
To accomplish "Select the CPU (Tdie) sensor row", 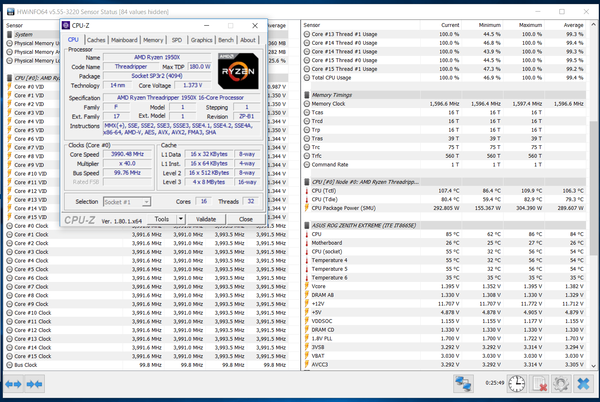I will (x=445, y=199).
